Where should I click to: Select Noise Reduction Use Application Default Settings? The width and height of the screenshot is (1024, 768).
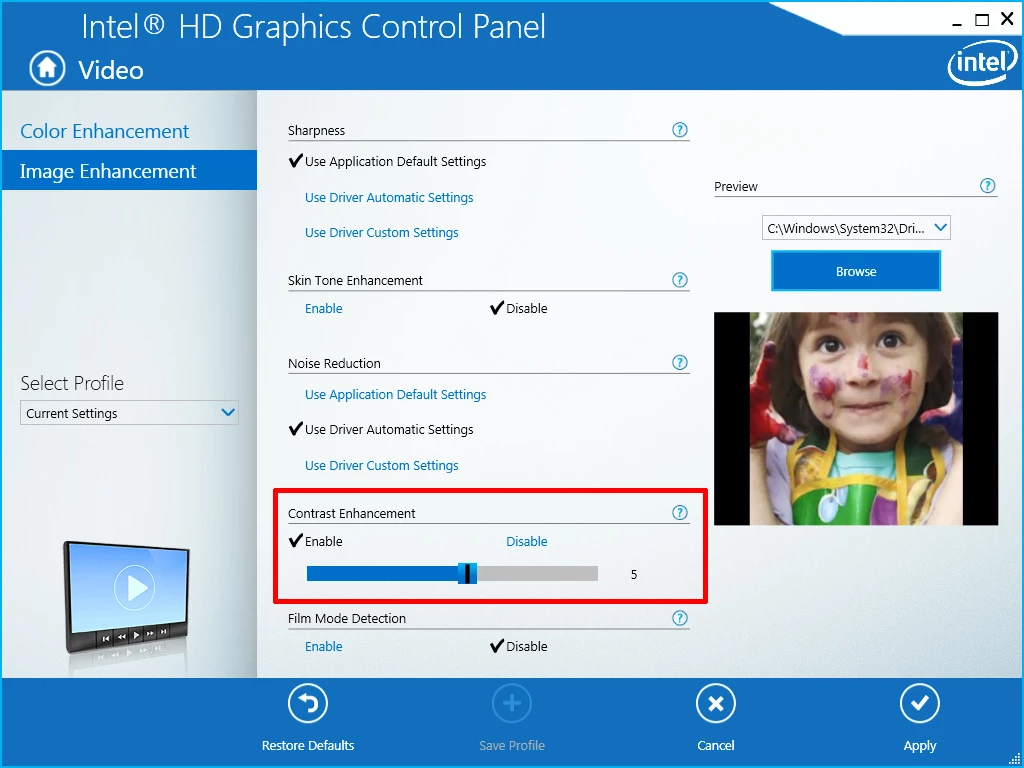396,394
